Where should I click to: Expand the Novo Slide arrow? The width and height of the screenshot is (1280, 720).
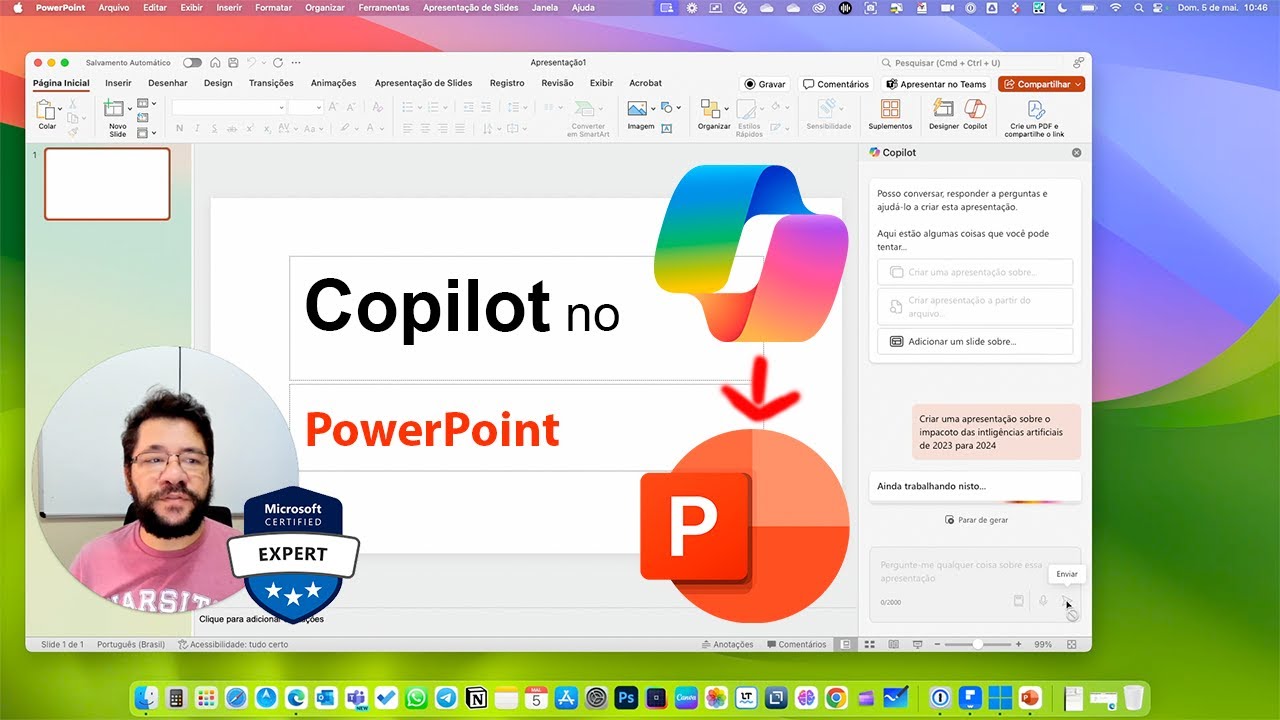130,108
